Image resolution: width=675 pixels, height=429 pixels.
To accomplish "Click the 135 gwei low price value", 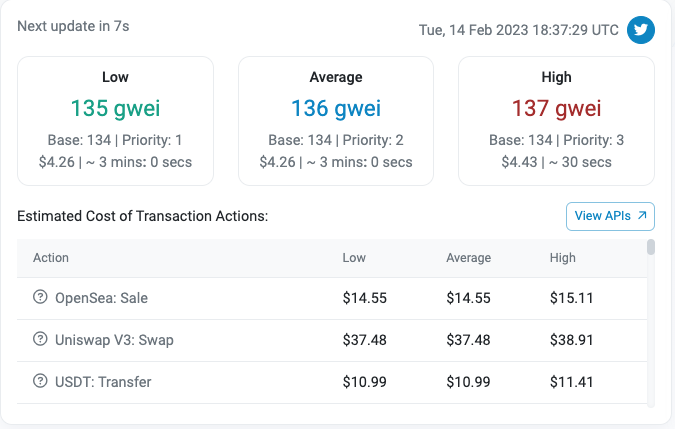I will click(115, 108).
